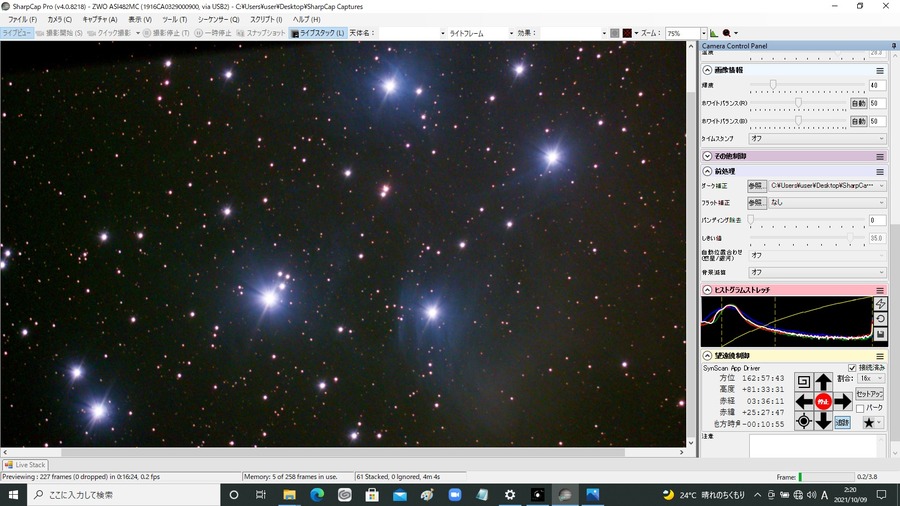Slew telescope left with the left arrow
The width and height of the screenshot is (900, 506).
point(804,402)
